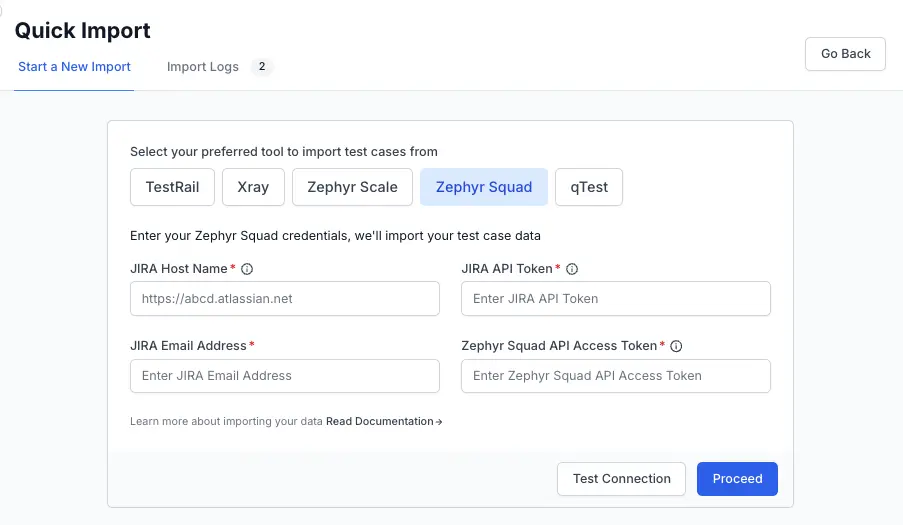Pick the Zephyr Squad tool option
The width and height of the screenshot is (903, 525).
[484, 187]
